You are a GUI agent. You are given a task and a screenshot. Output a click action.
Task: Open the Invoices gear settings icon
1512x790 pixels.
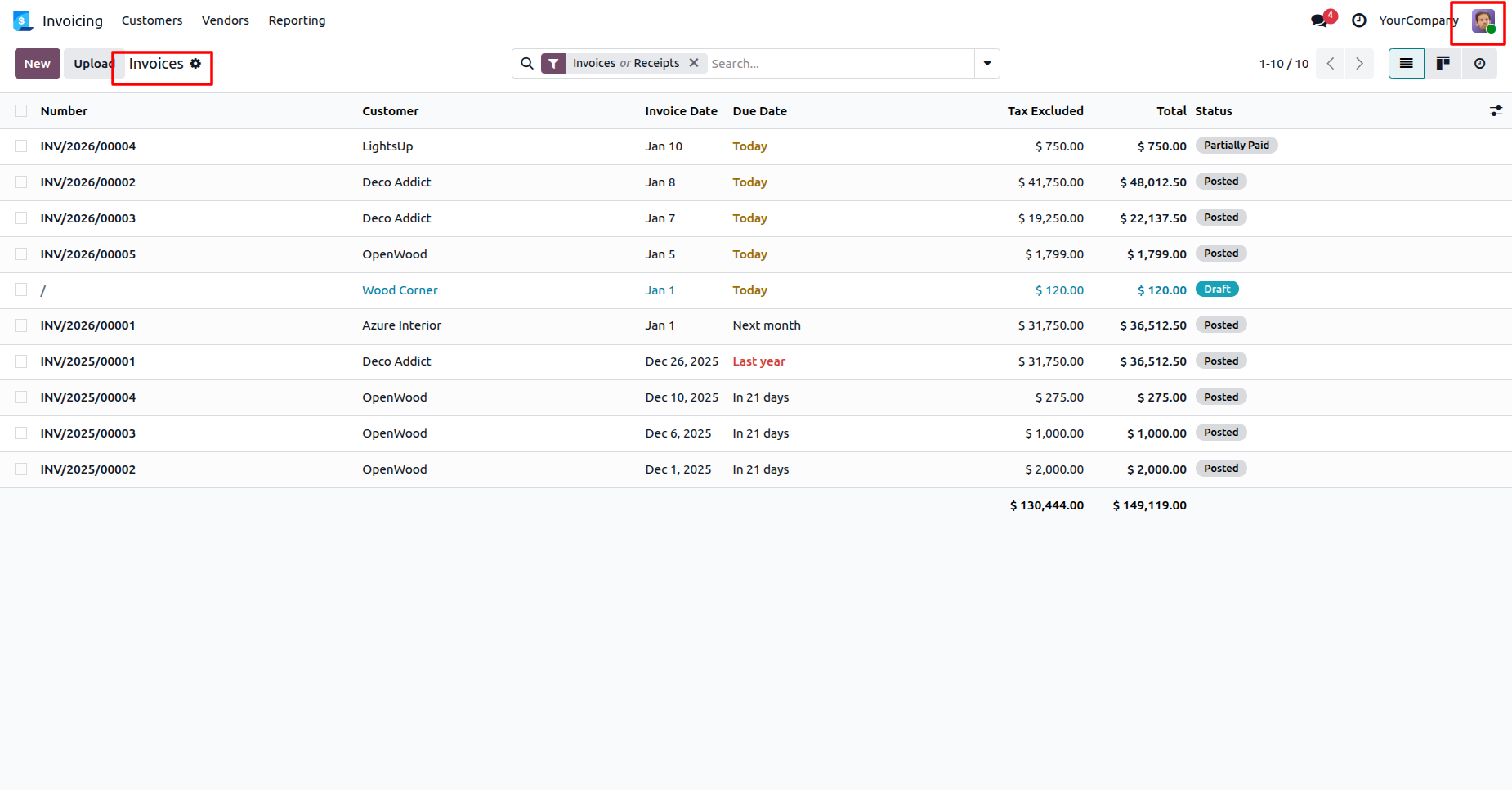195,64
